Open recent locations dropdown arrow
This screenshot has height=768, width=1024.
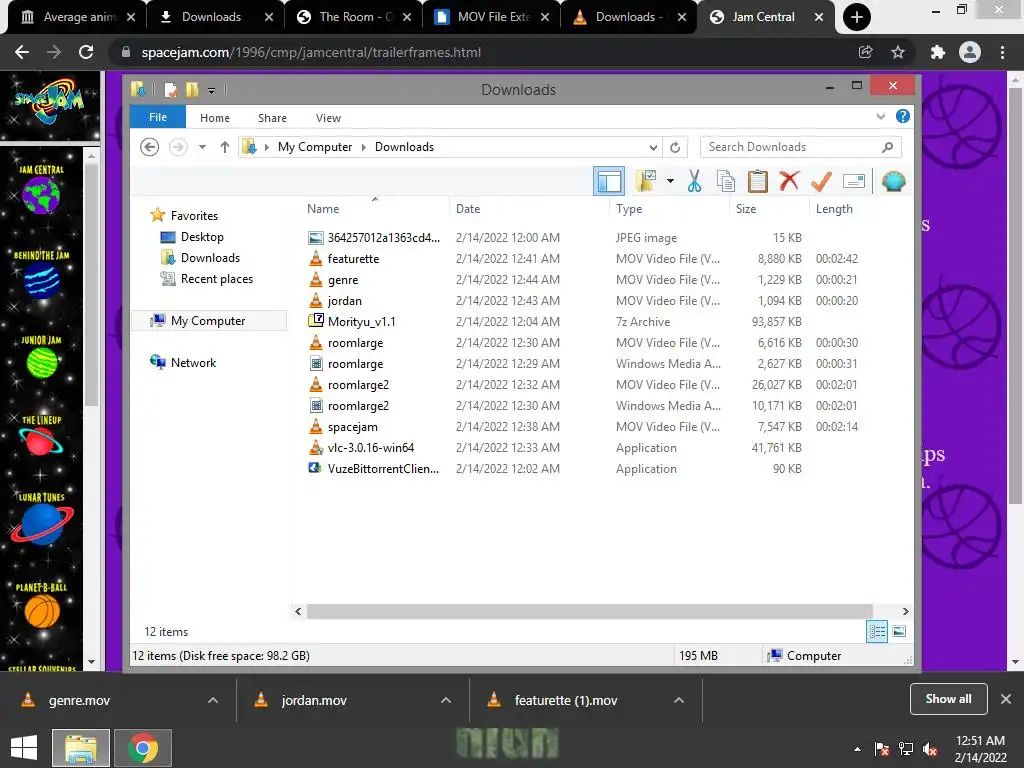coord(202,147)
